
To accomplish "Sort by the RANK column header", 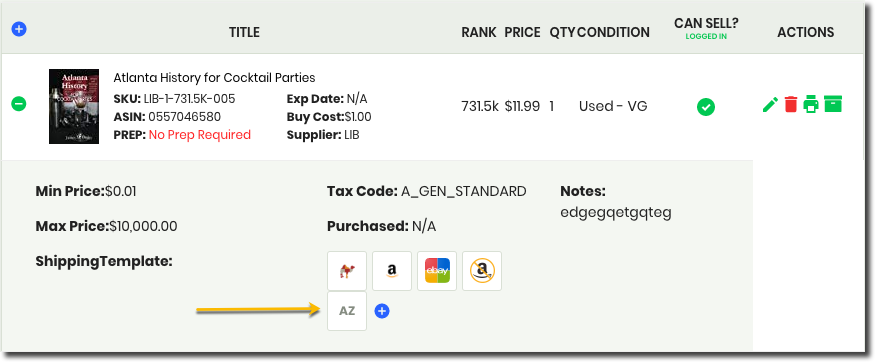I will [479, 32].
